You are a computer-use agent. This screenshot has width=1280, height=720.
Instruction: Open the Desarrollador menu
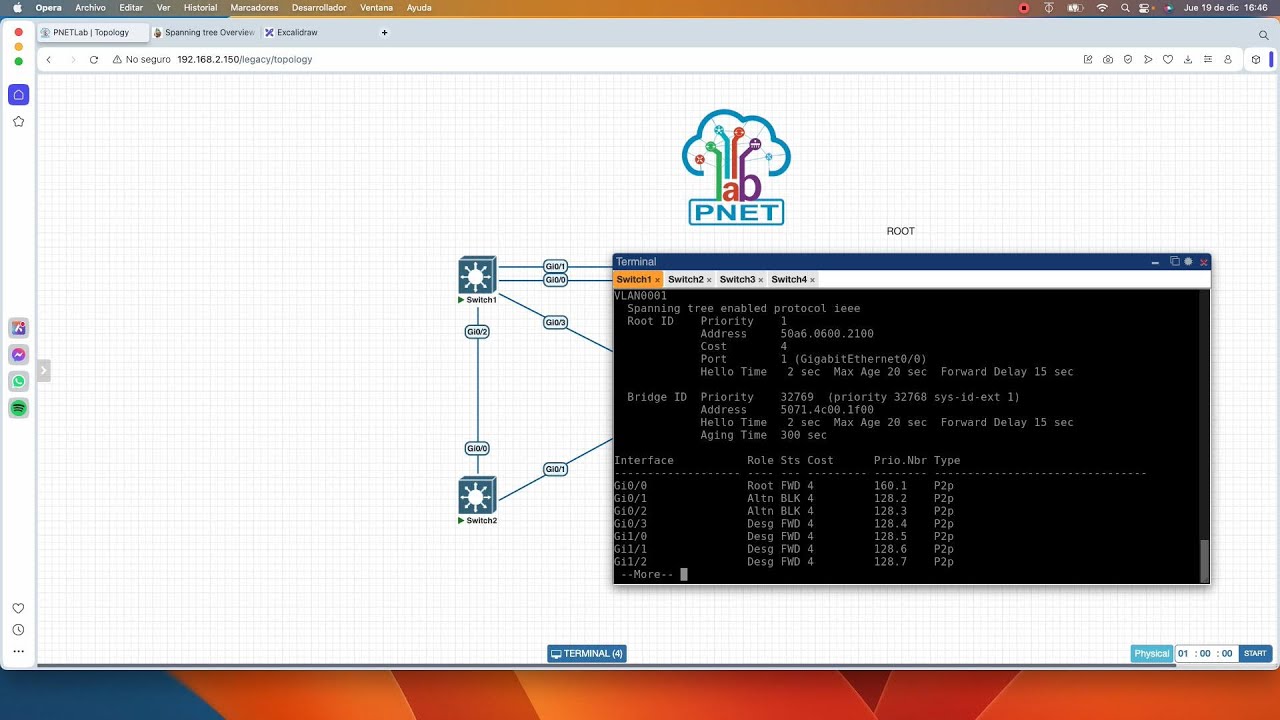(319, 7)
